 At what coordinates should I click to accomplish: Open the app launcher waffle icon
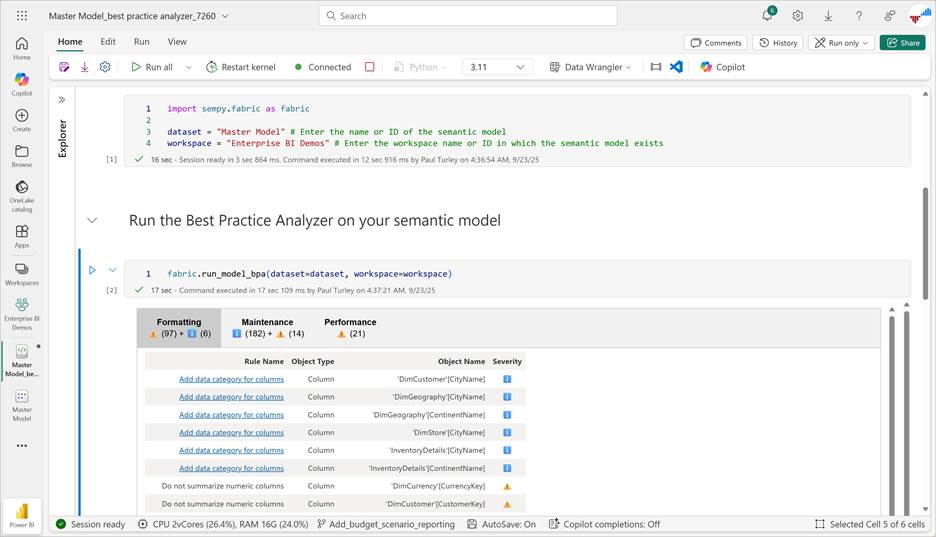click(x=22, y=16)
